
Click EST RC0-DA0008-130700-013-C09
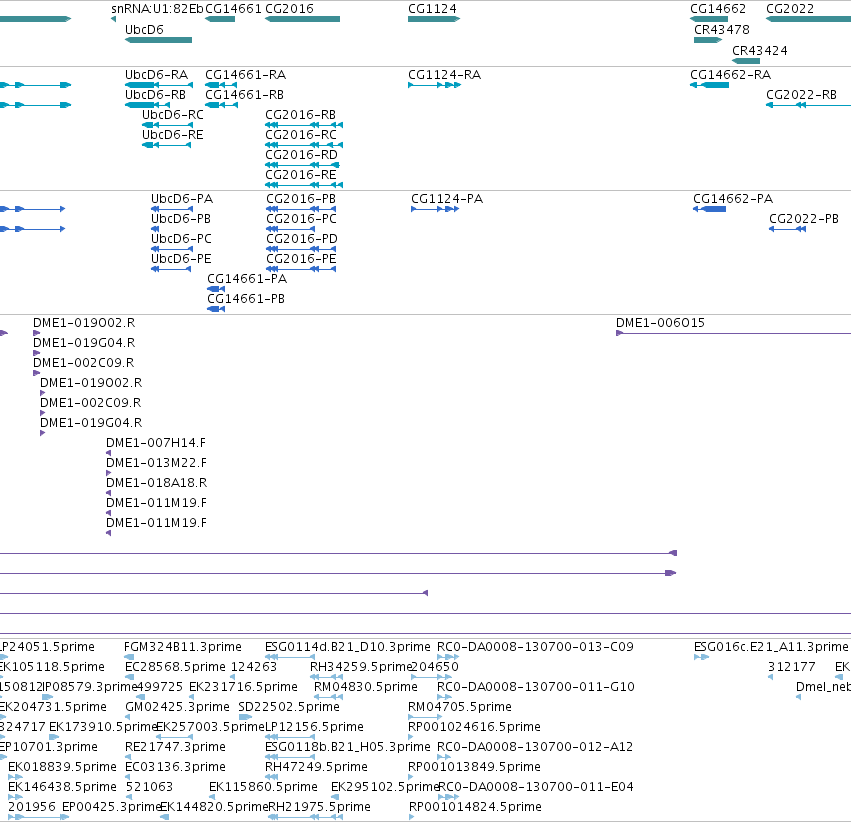pyautogui.click(x=535, y=647)
